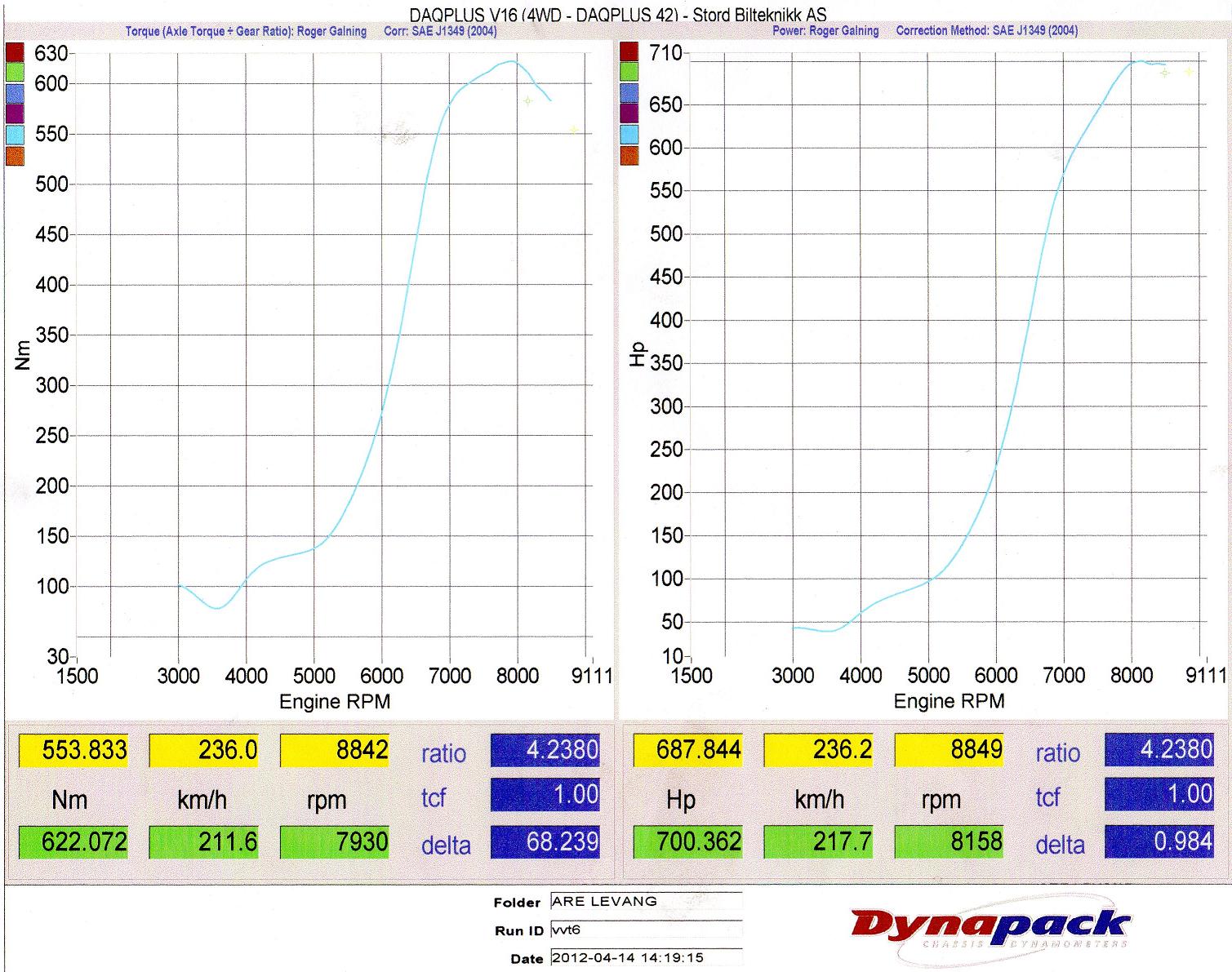Select the torque delta value 68.239

(x=545, y=841)
